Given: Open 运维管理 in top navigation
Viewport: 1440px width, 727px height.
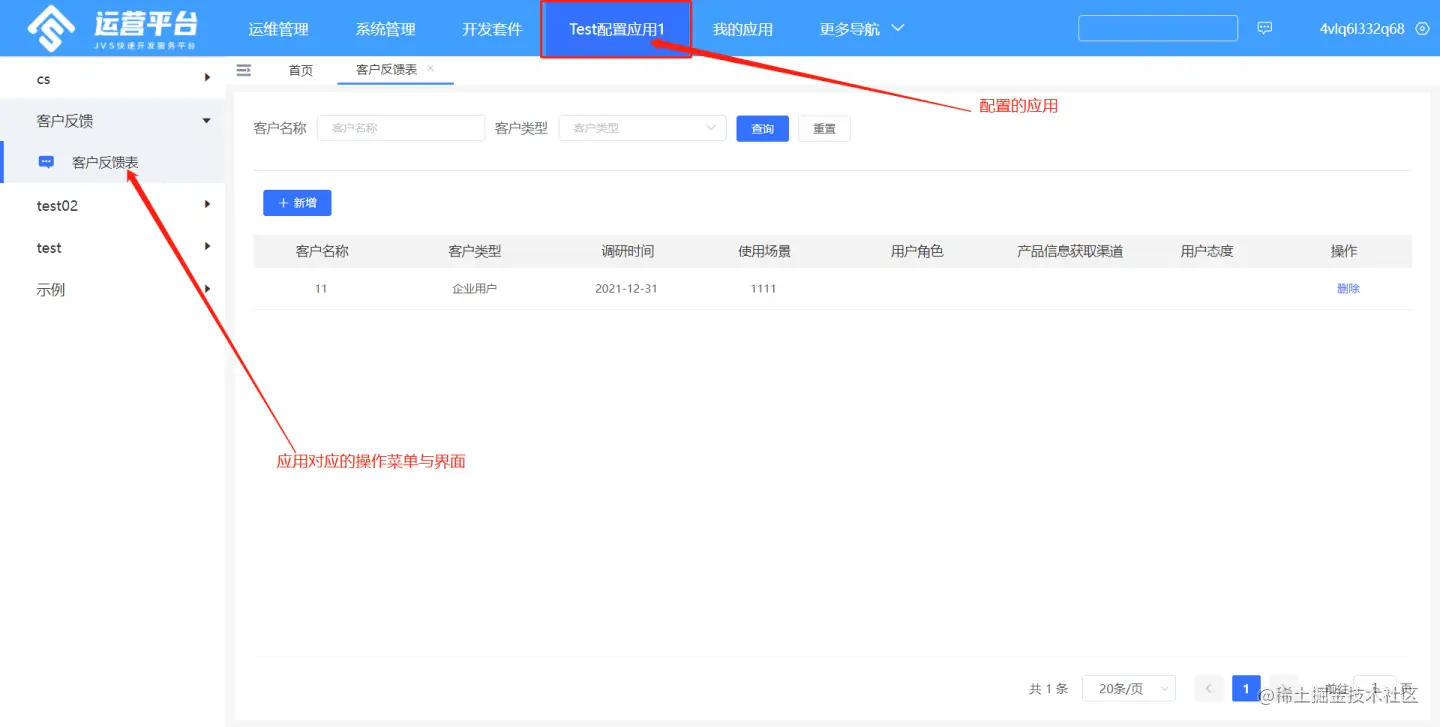Looking at the screenshot, I should coord(279,29).
